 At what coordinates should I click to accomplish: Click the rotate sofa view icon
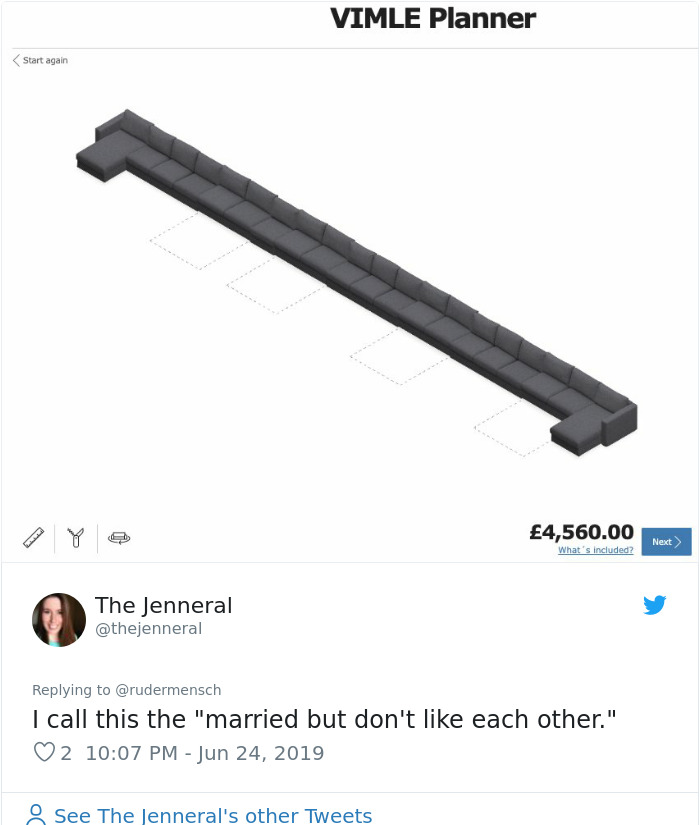click(119, 538)
